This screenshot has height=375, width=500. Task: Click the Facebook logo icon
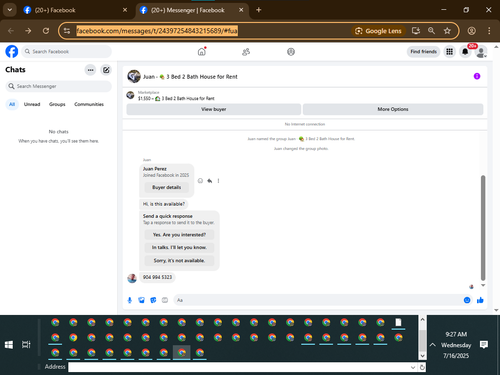click(x=12, y=52)
